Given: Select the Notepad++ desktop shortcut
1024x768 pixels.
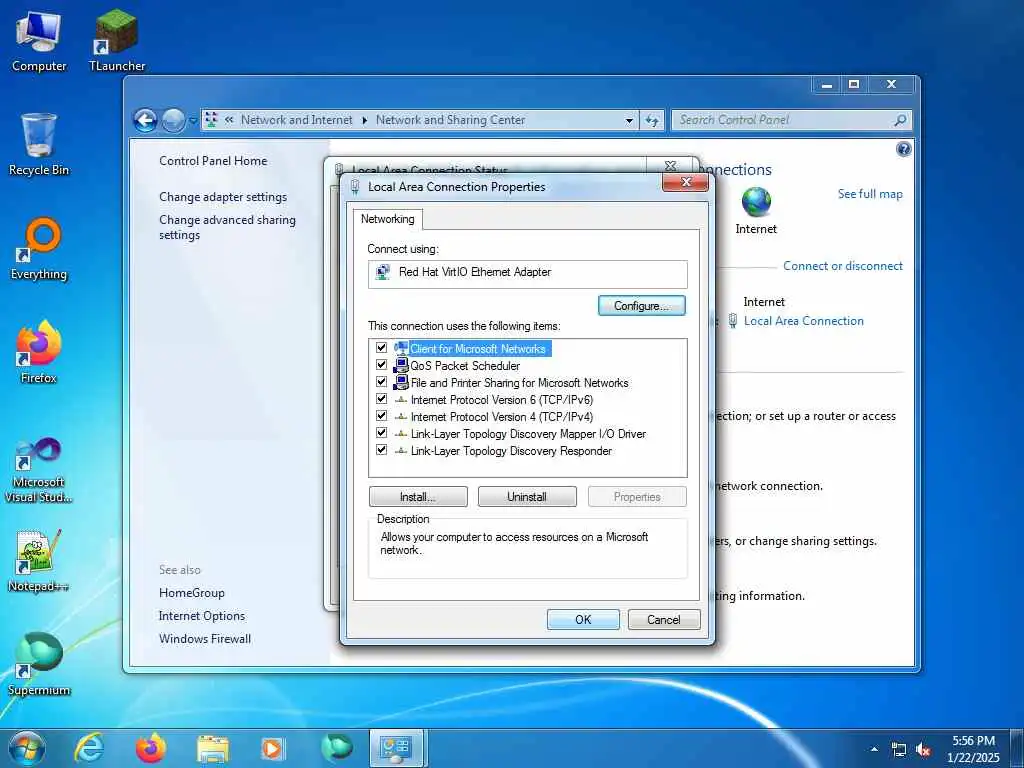Looking at the screenshot, I should pyautogui.click(x=39, y=560).
